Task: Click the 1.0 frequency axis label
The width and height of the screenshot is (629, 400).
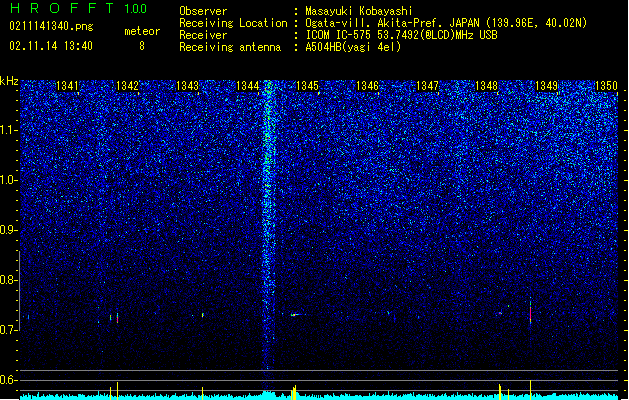Action: (x=9, y=180)
